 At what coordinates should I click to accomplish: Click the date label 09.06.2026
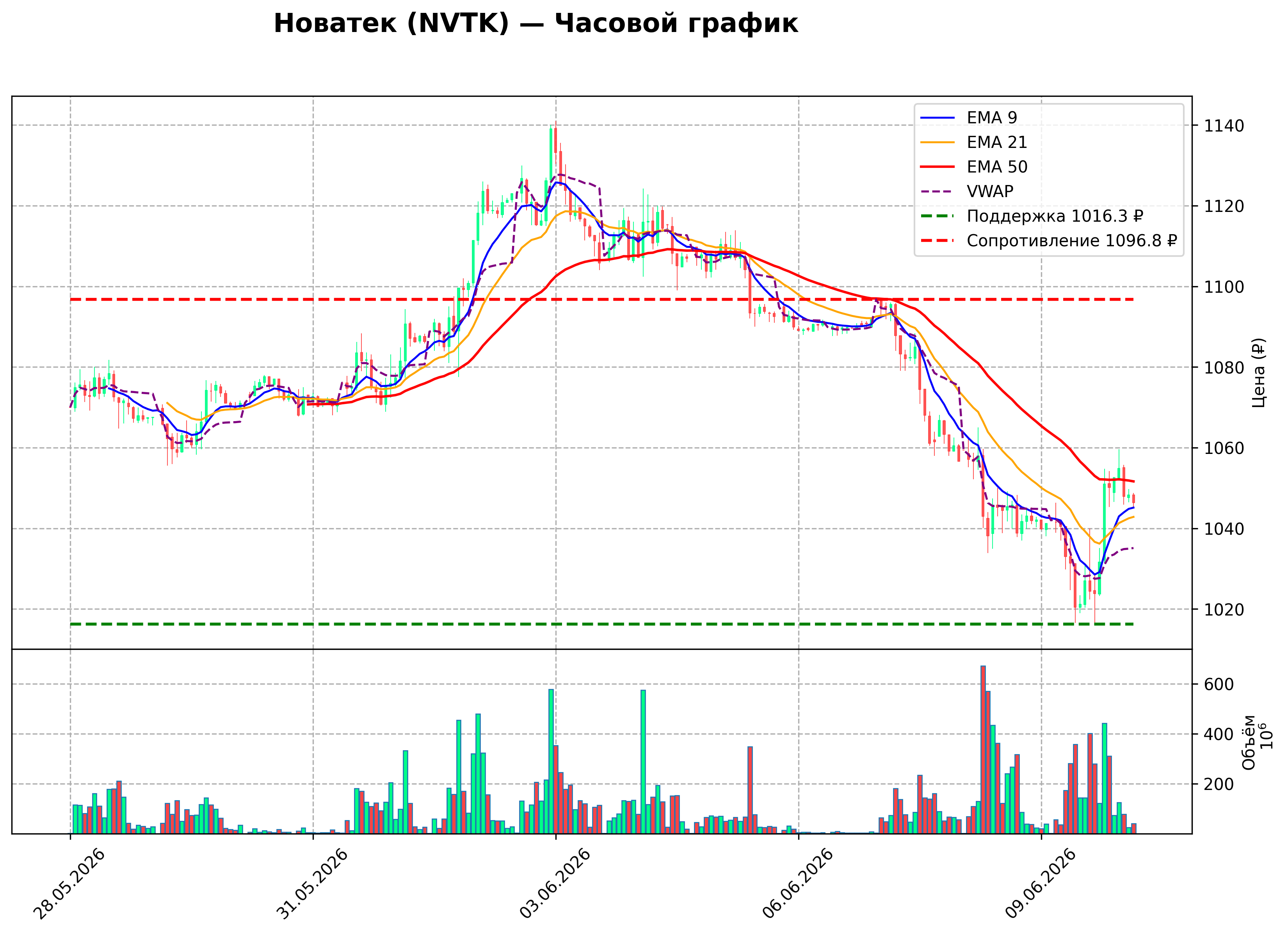(1041, 884)
